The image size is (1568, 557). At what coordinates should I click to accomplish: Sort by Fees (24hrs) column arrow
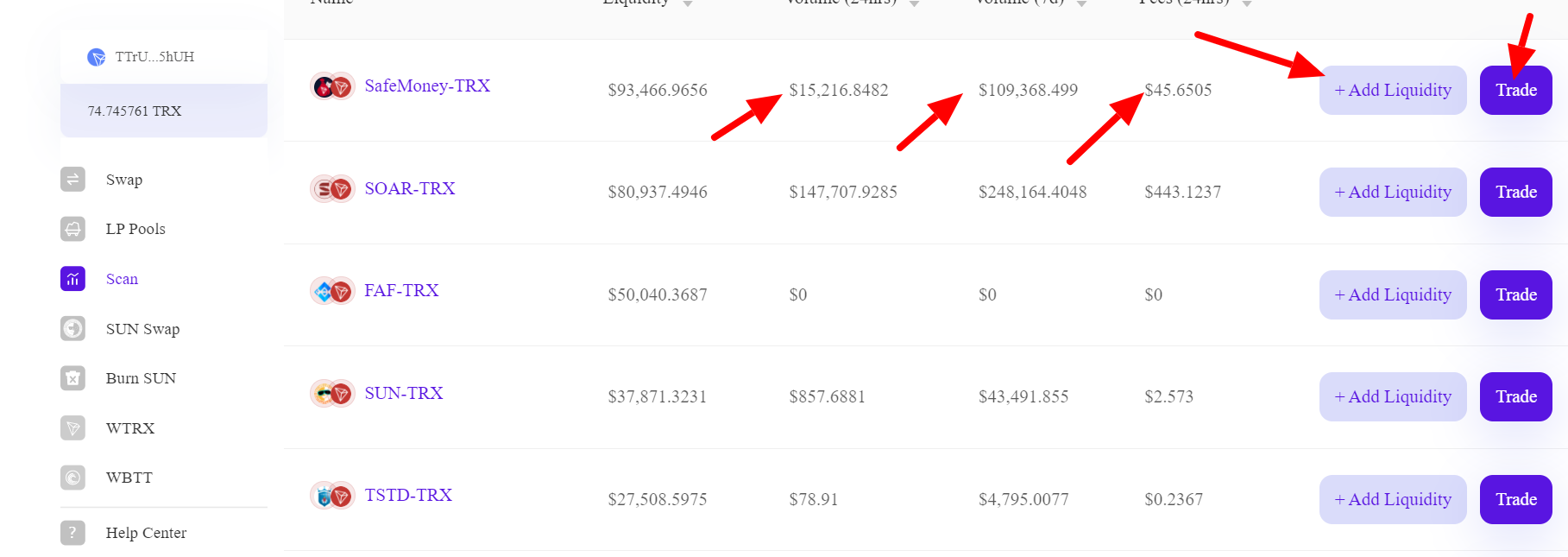tap(1247, 4)
